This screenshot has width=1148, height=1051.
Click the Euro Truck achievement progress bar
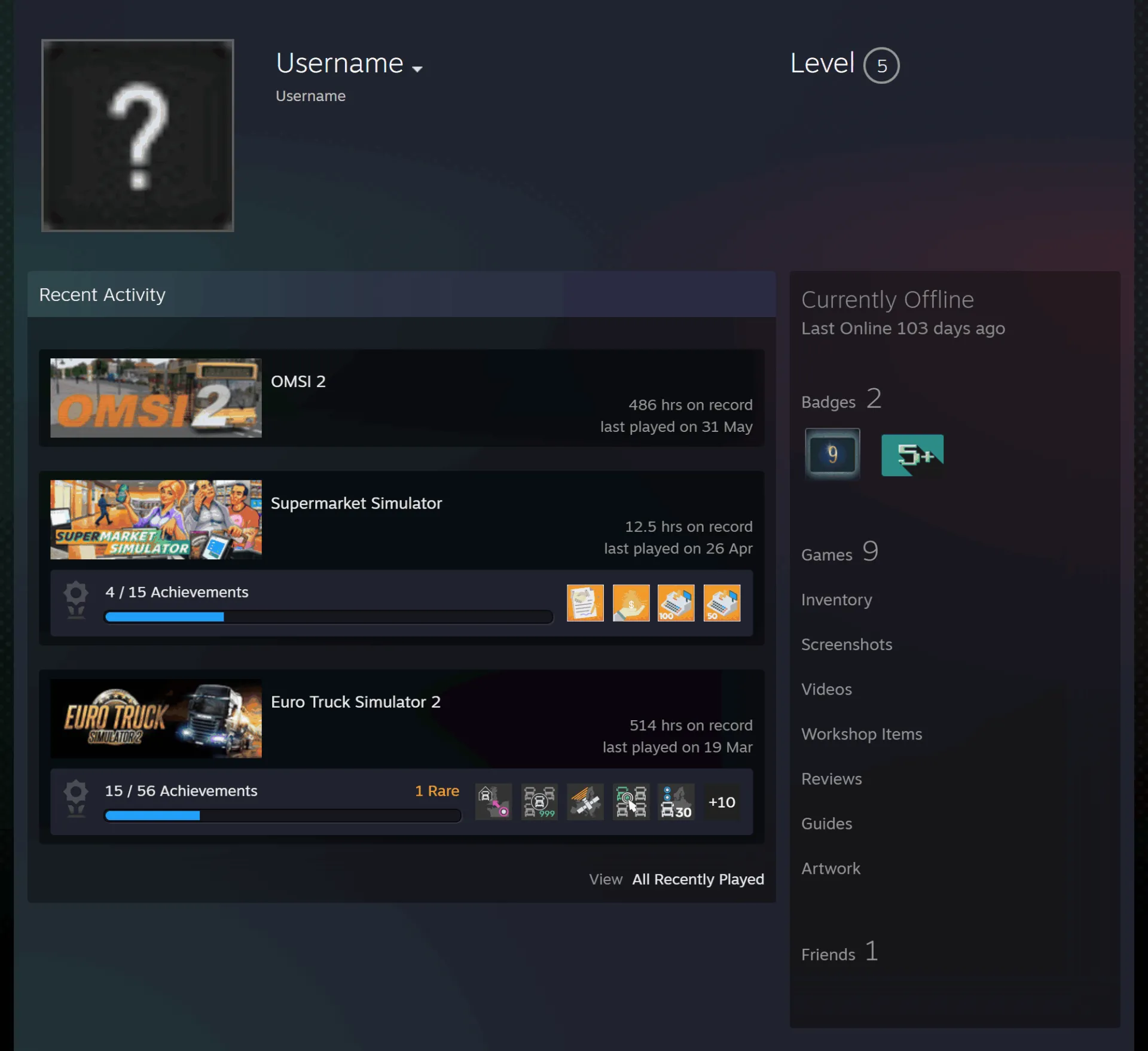tap(283, 815)
